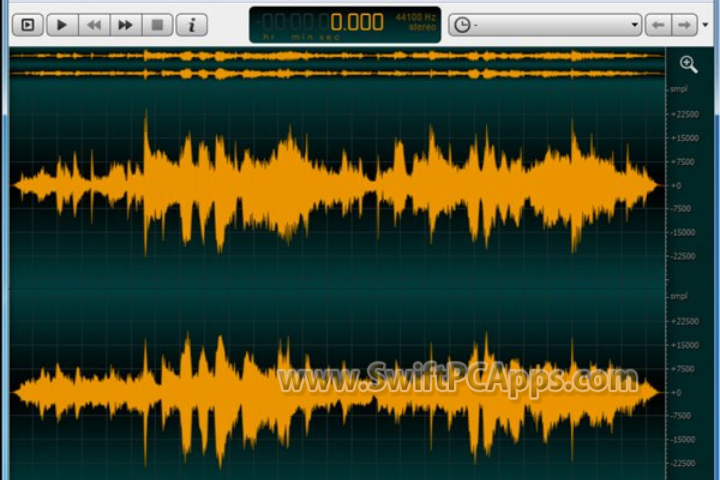Click the upper channel waveform
The width and height of the screenshot is (720, 480).
(x=338, y=184)
